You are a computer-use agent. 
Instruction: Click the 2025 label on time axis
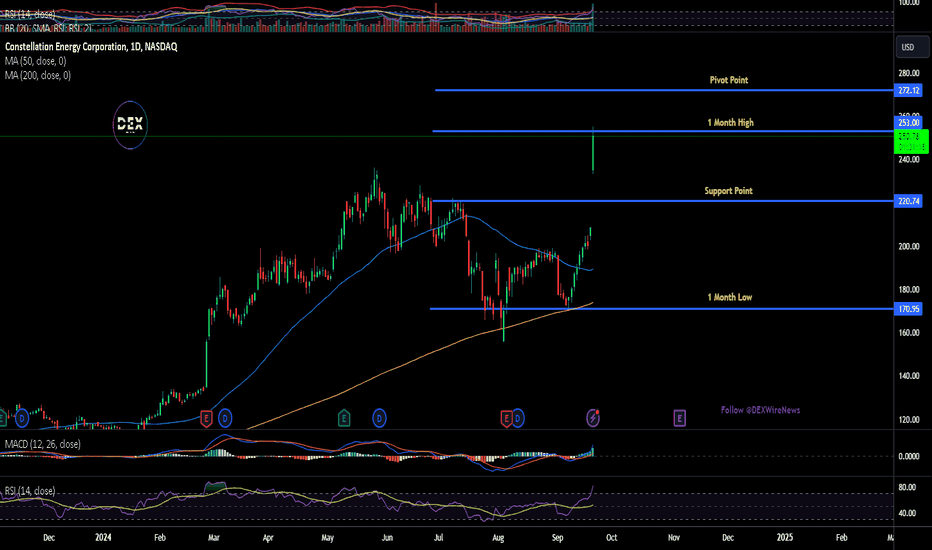[x=785, y=538]
